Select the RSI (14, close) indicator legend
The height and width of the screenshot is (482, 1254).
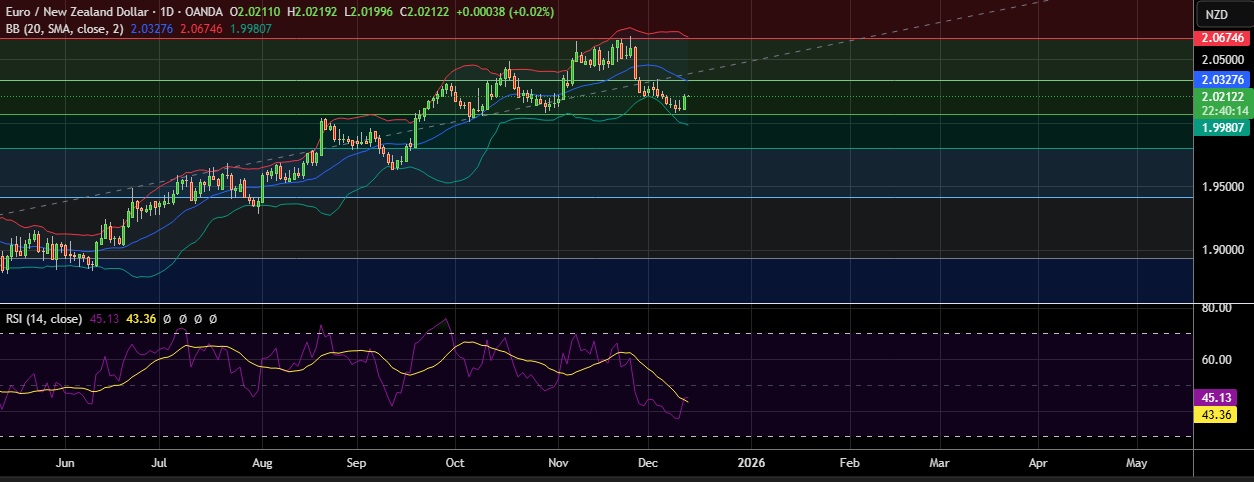tap(45, 319)
